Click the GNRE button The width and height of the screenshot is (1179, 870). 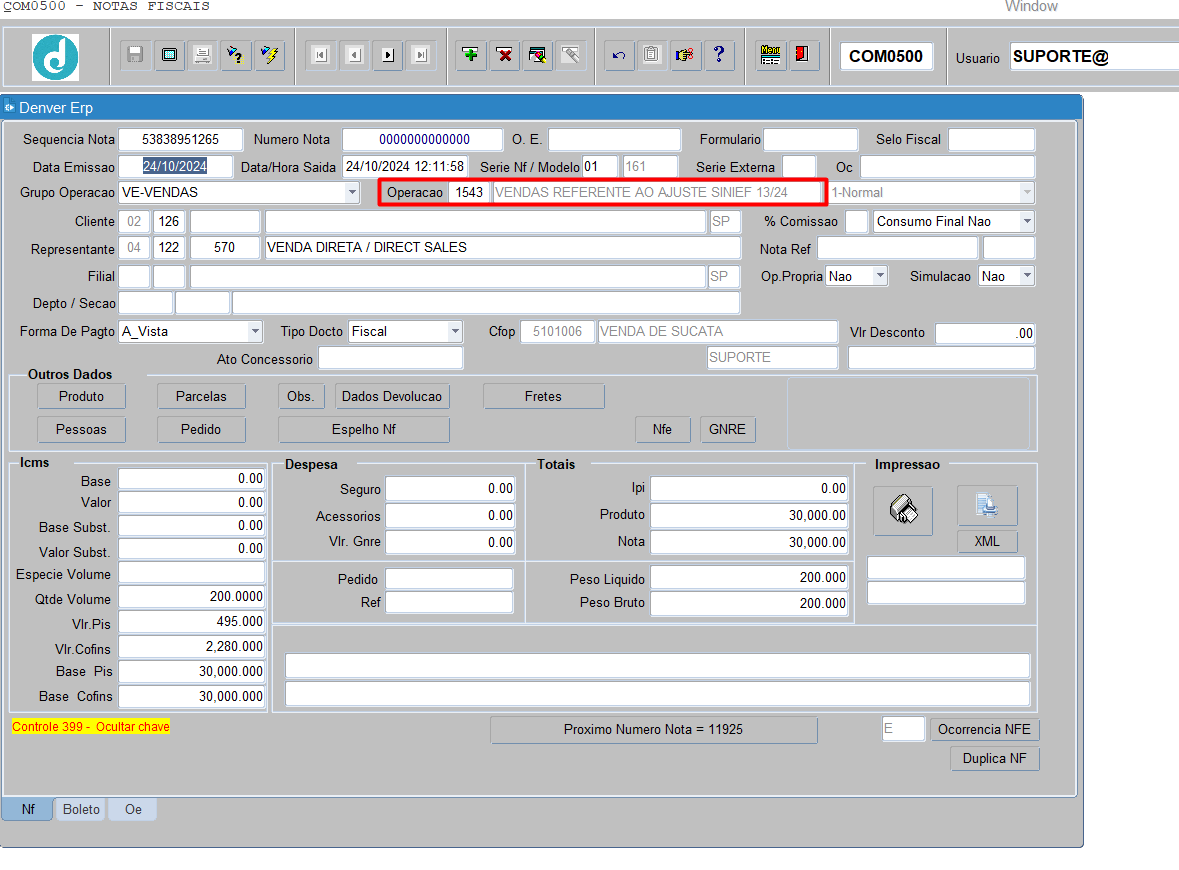point(727,429)
